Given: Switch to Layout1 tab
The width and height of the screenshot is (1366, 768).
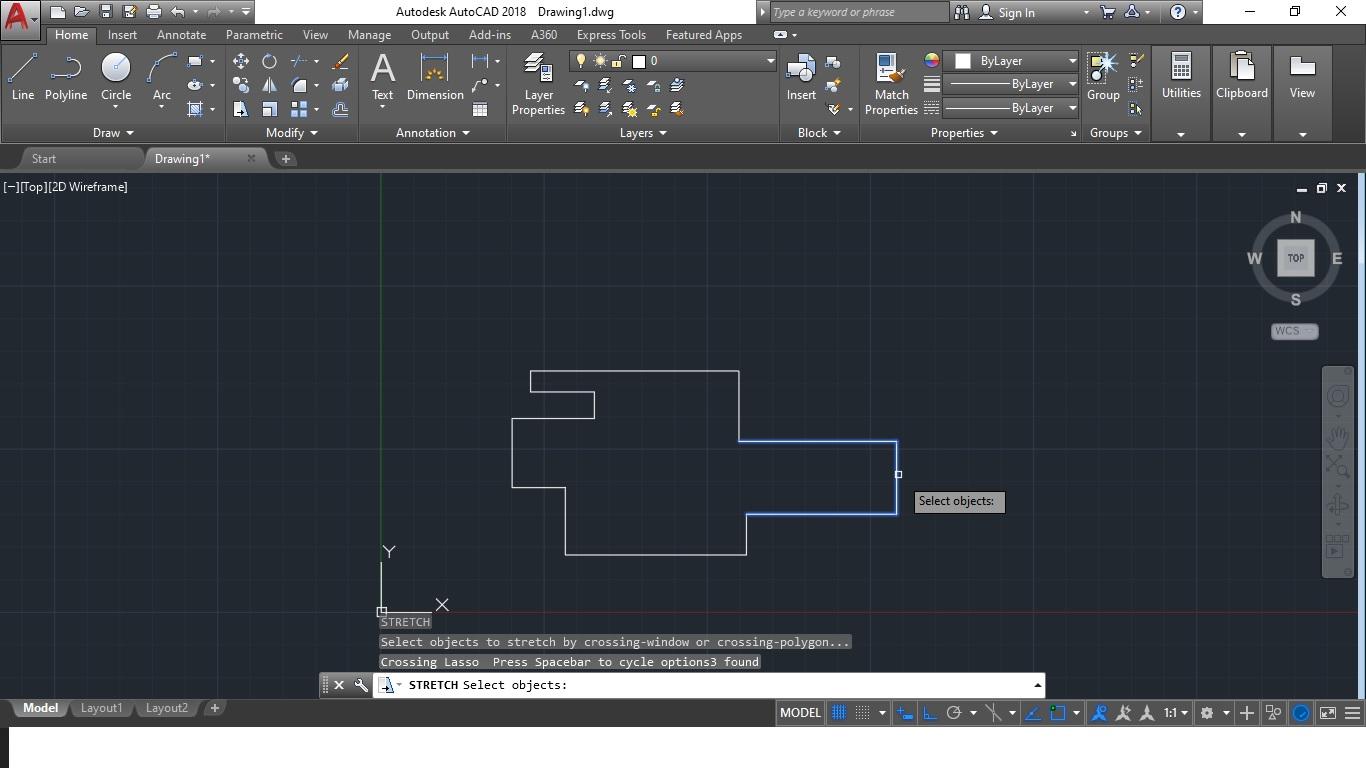Looking at the screenshot, I should pyautogui.click(x=101, y=708).
